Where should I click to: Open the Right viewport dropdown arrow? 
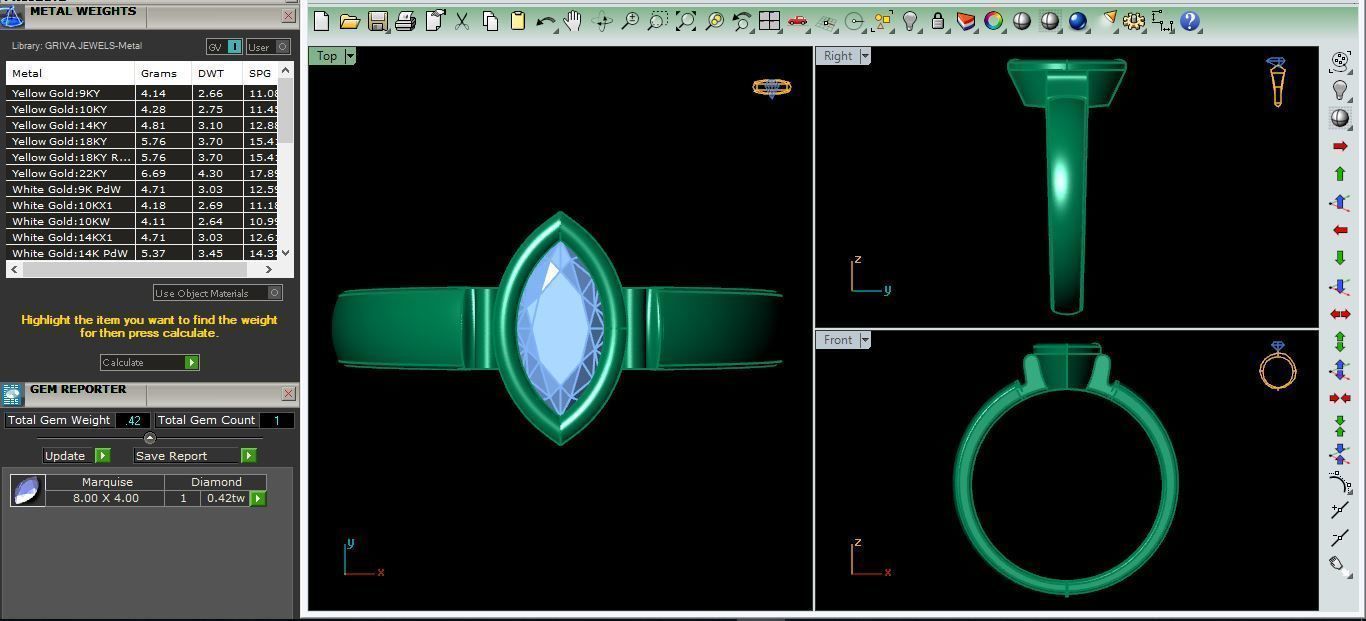[x=865, y=56]
